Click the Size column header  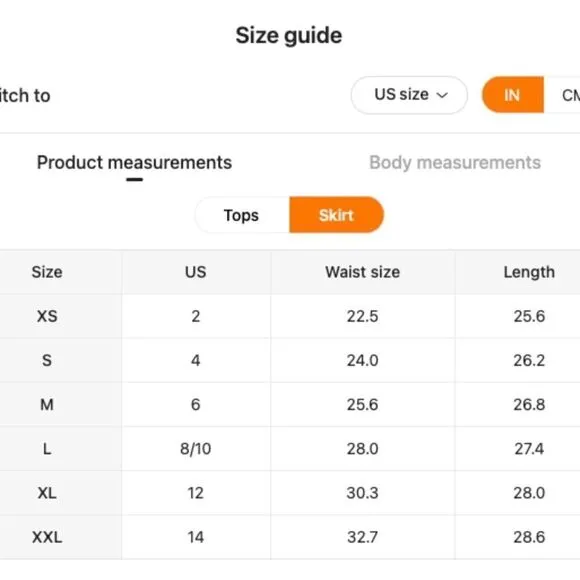(x=47, y=272)
